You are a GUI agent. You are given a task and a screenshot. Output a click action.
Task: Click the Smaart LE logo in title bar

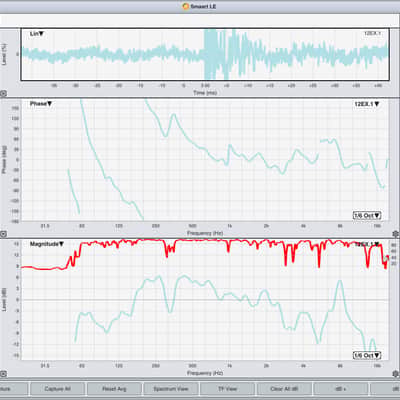point(186,6)
